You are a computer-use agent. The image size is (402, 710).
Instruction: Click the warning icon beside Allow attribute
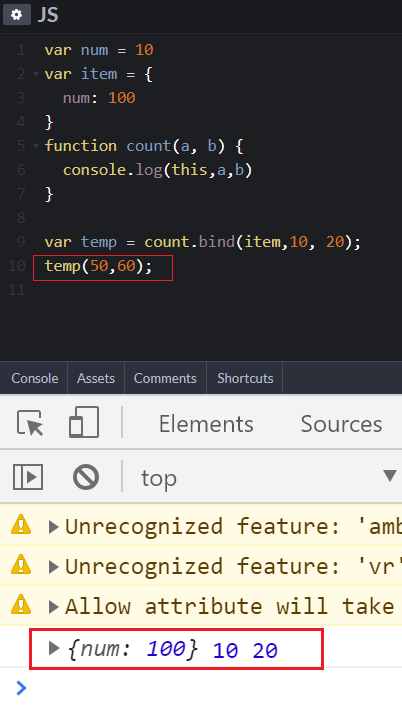click(x=21, y=604)
